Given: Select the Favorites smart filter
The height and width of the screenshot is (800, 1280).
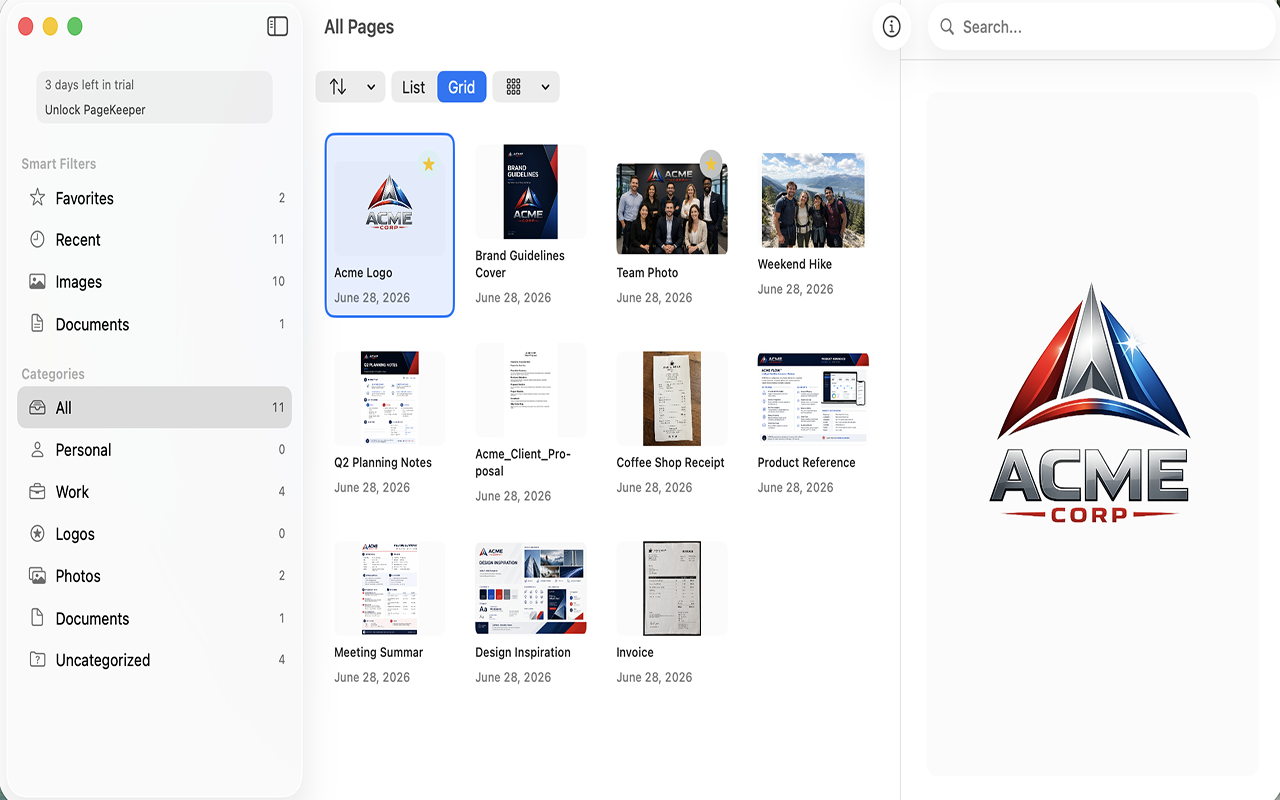Looking at the screenshot, I should click(154, 198).
